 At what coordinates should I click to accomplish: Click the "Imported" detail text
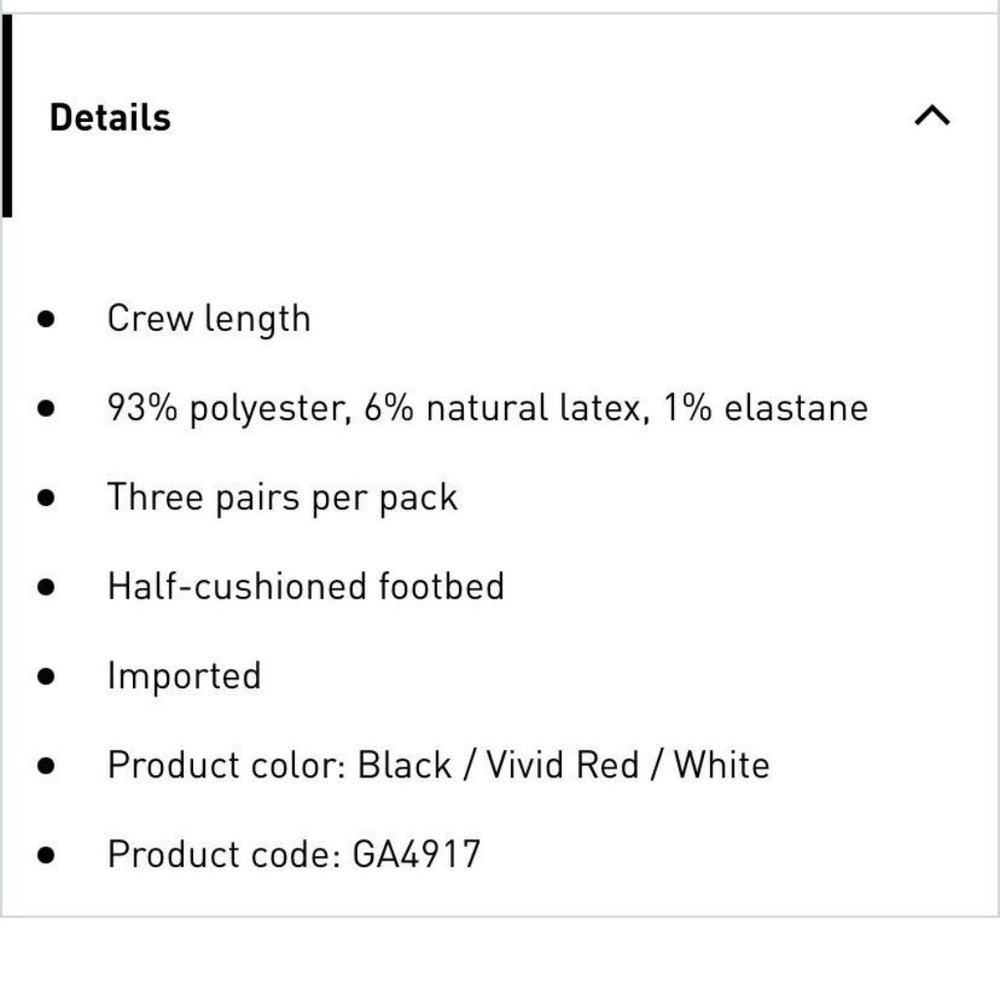click(184, 676)
